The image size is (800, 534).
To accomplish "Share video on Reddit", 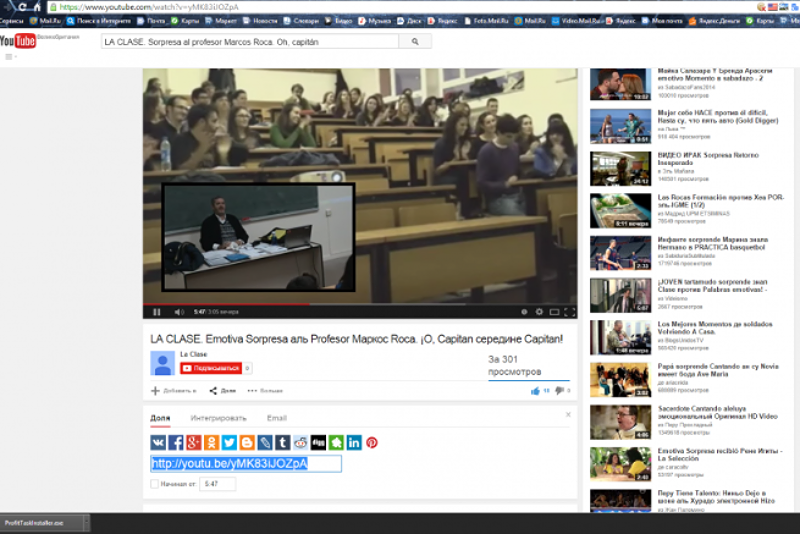I will [300, 442].
